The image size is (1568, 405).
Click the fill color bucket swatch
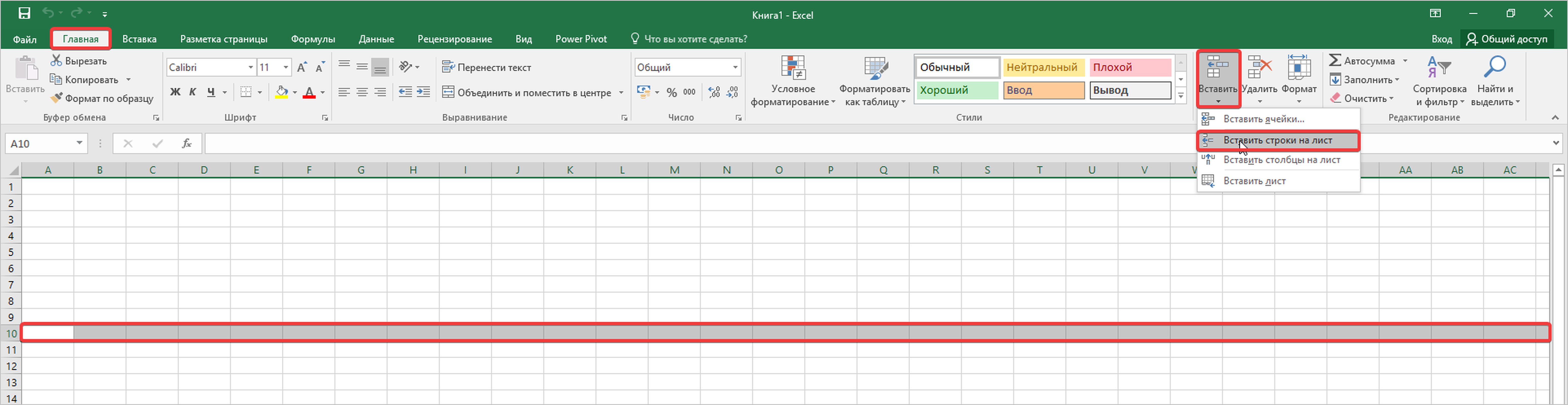click(281, 92)
